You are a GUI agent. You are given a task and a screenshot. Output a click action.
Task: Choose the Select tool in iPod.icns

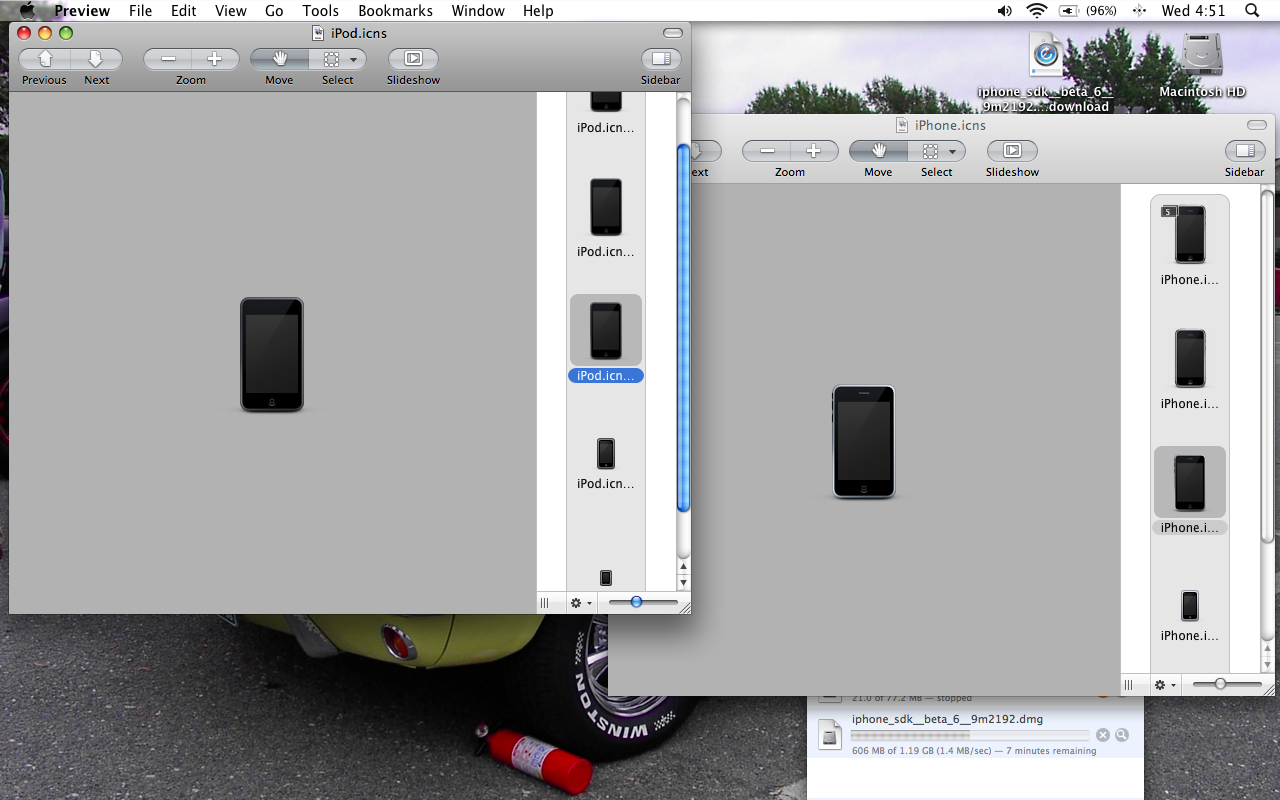(331, 59)
